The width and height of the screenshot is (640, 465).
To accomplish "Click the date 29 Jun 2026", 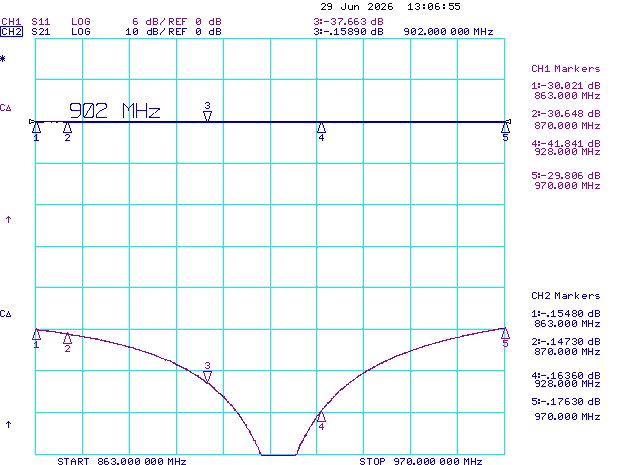I will pyautogui.click(x=357, y=7).
